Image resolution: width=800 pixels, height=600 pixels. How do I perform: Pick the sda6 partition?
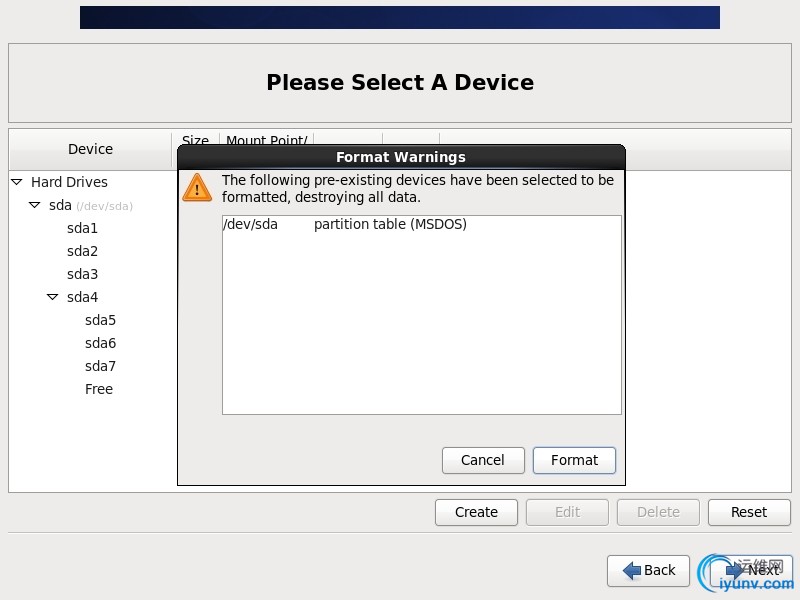click(100, 343)
